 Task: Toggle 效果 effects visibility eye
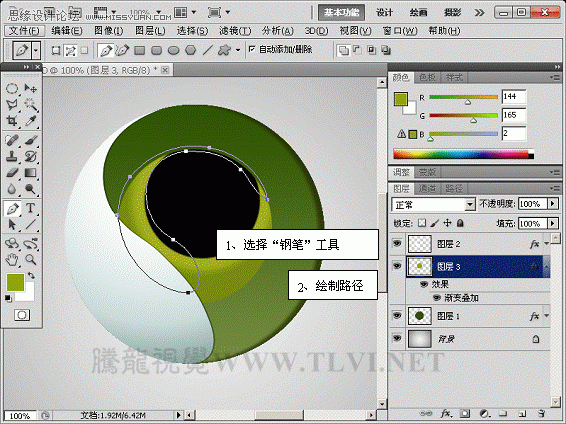point(424,284)
